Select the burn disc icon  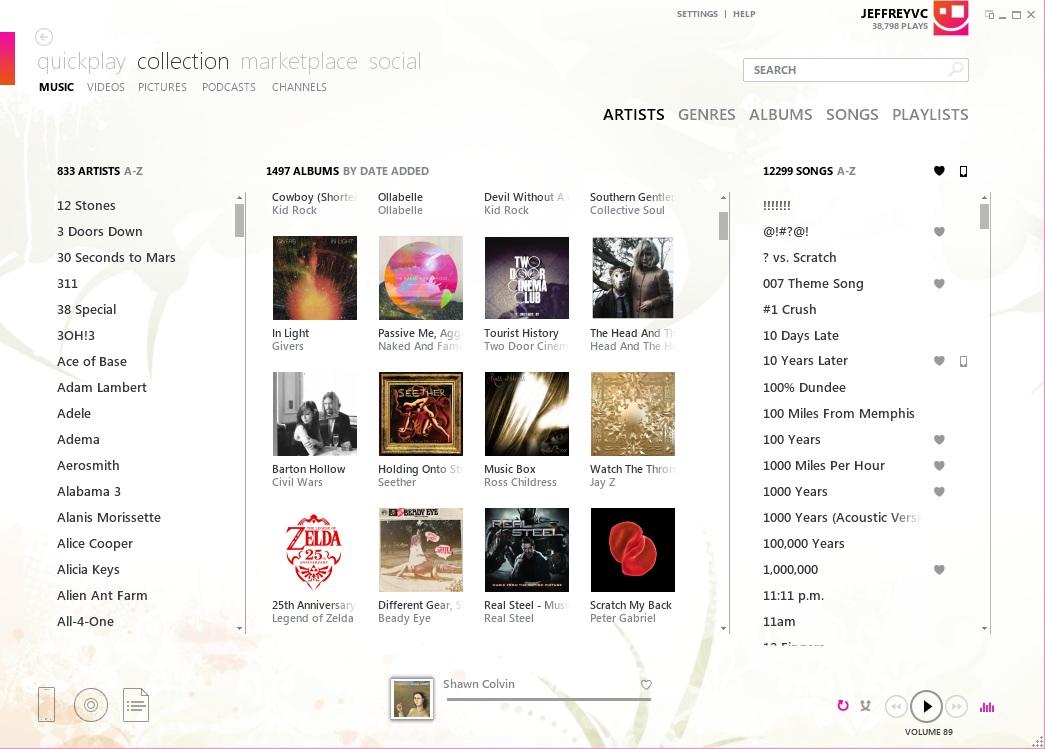(91, 705)
